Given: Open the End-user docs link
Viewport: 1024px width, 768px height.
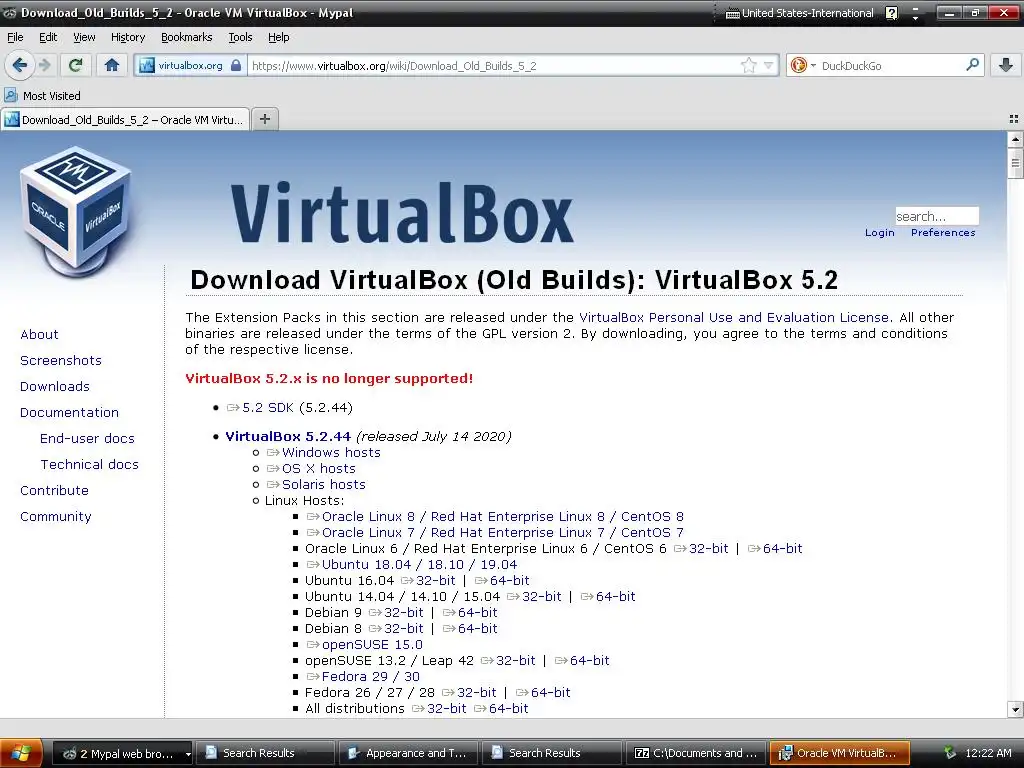Looking at the screenshot, I should click(x=87, y=439).
